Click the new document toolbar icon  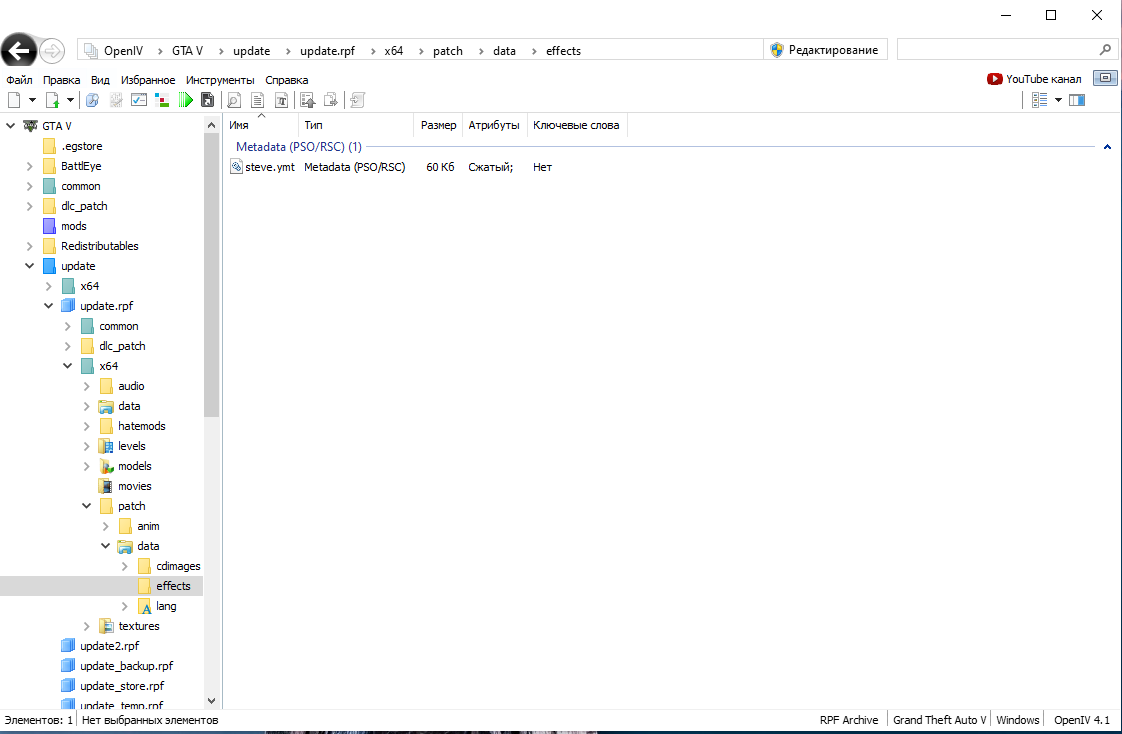tap(14, 100)
